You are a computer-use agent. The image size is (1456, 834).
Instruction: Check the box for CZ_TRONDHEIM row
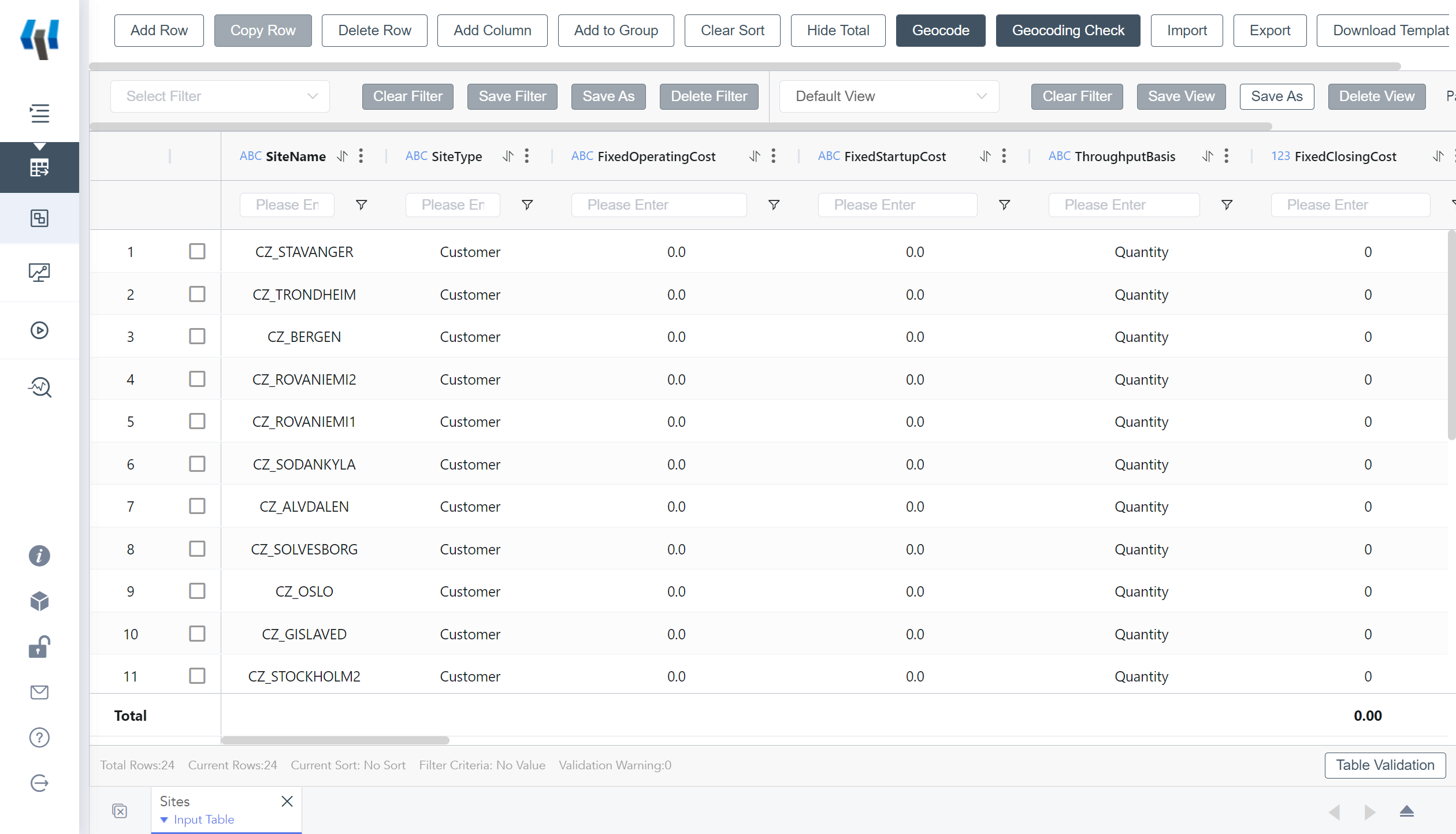click(x=197, y=294)
